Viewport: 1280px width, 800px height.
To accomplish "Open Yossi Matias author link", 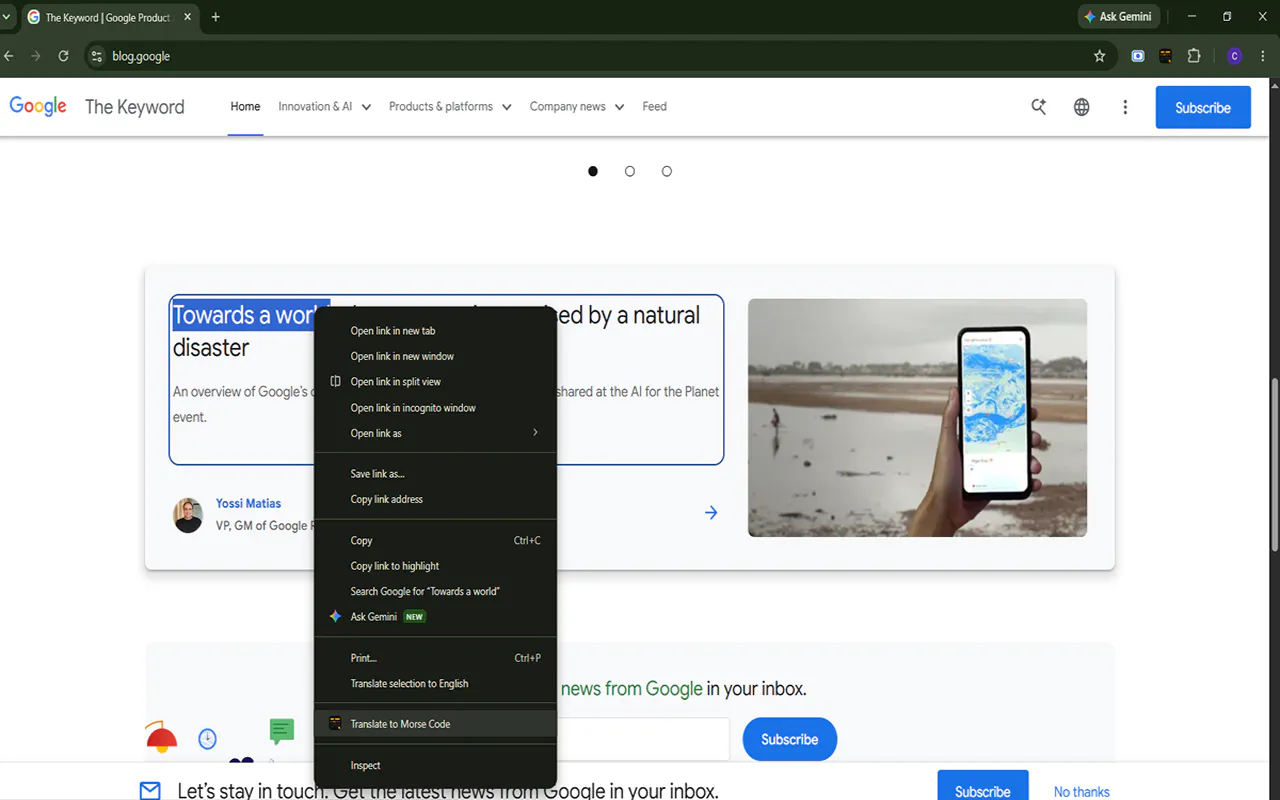I will click(248, 503).
